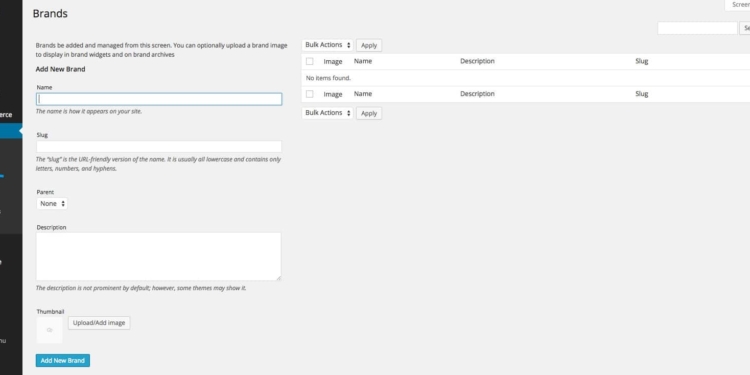Click the brand search input field

697,28
